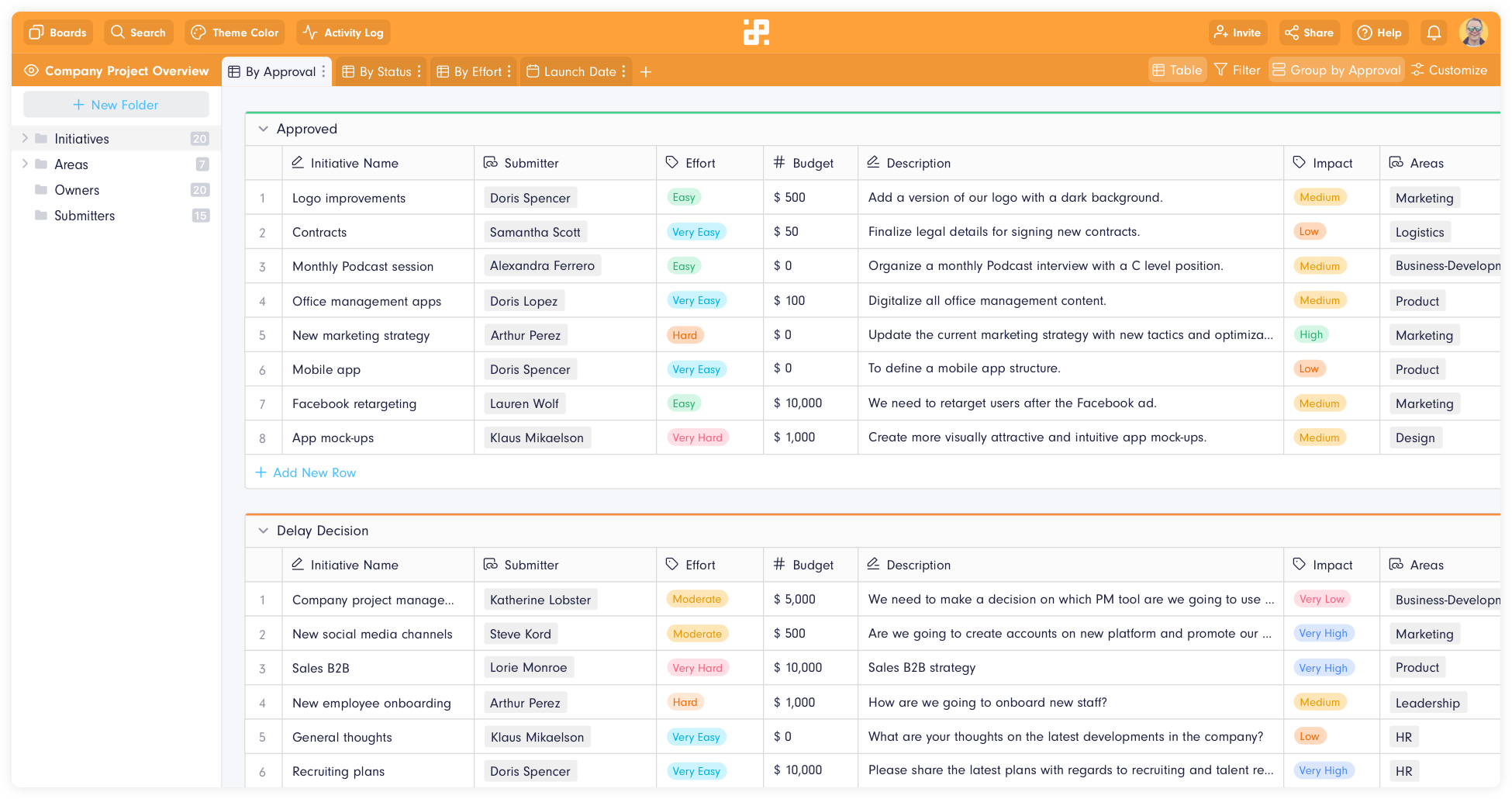Open Theme Color picker
This screenshot has height=799, width=1512.
click(x=235, y=33)
